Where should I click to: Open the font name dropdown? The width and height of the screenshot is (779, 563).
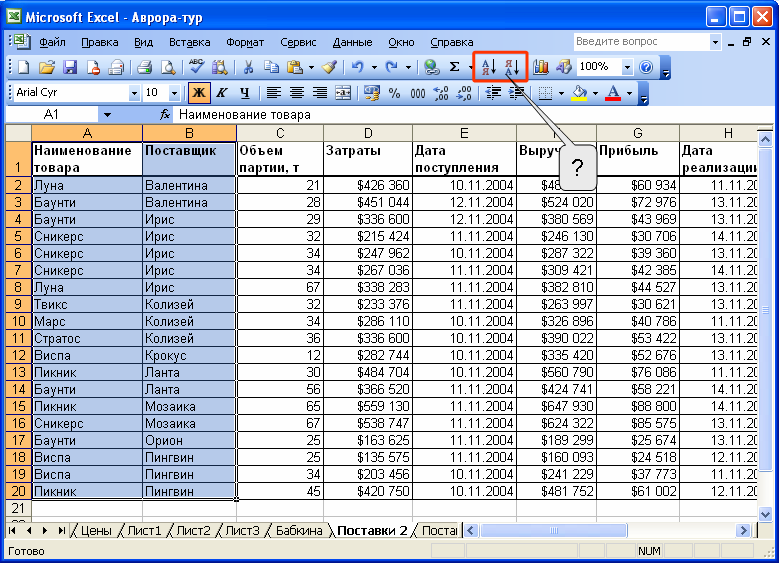pyautogui.click(x=134, y=93)
